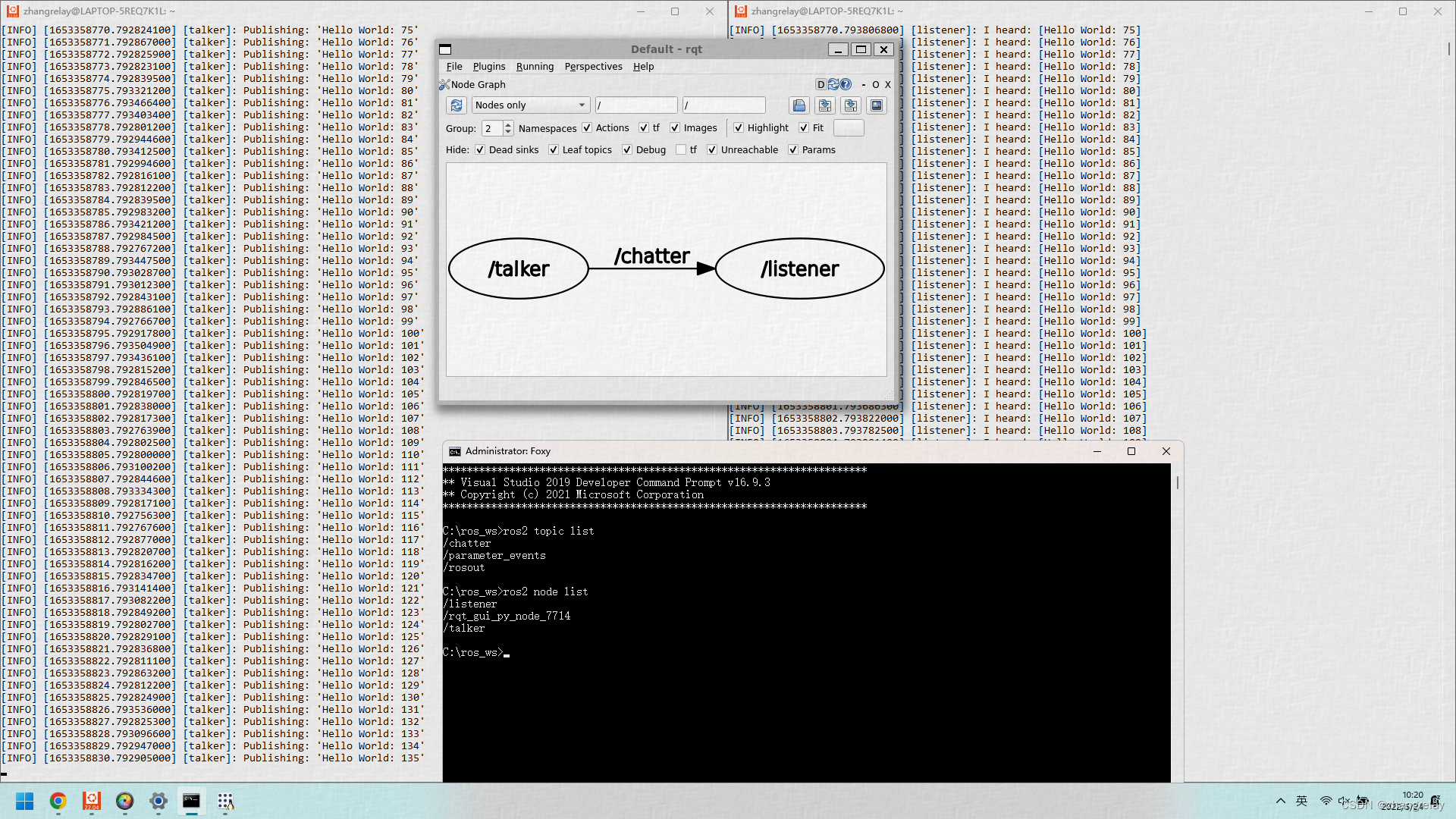Click the reload plugin icon in Node Graph header
This screenshot has width=1456, height=819.
(x=833, y=84)
